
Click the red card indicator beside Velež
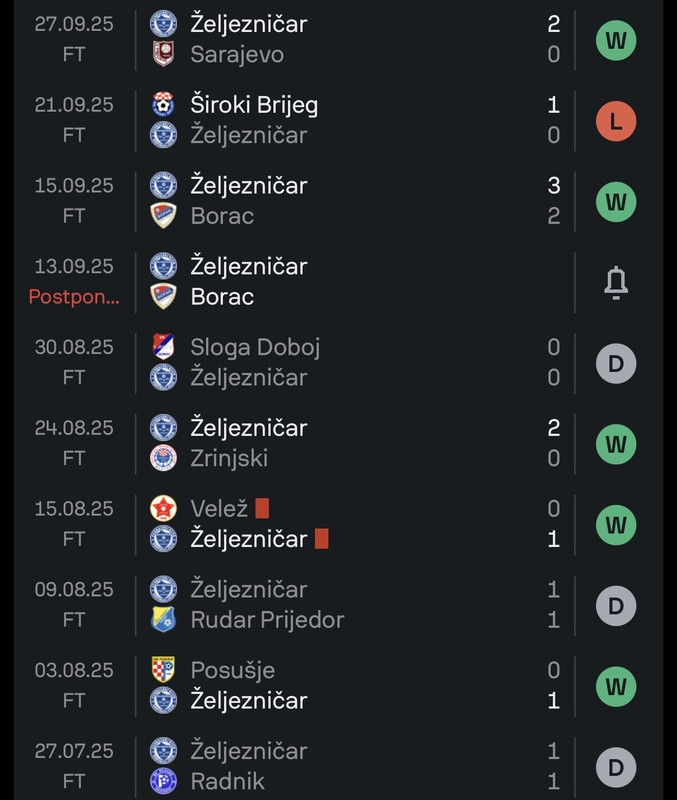[262, 508]
